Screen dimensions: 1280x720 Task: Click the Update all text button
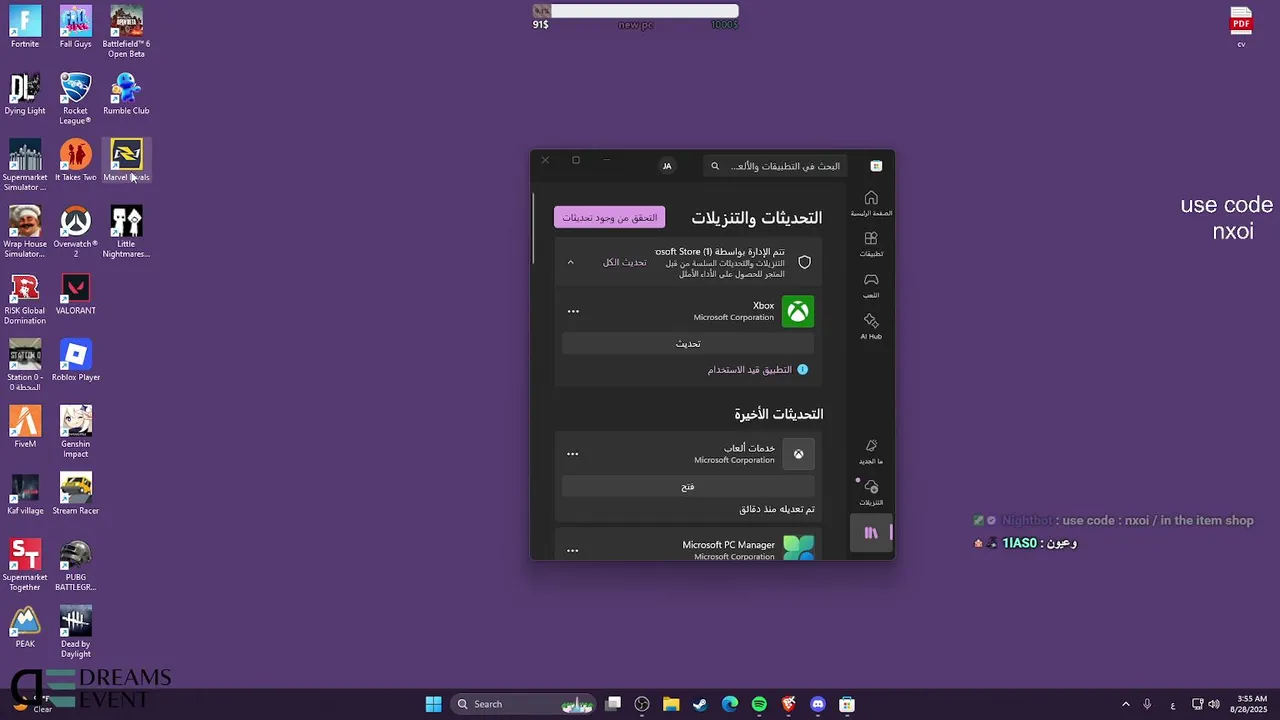[x=624, y=262]
